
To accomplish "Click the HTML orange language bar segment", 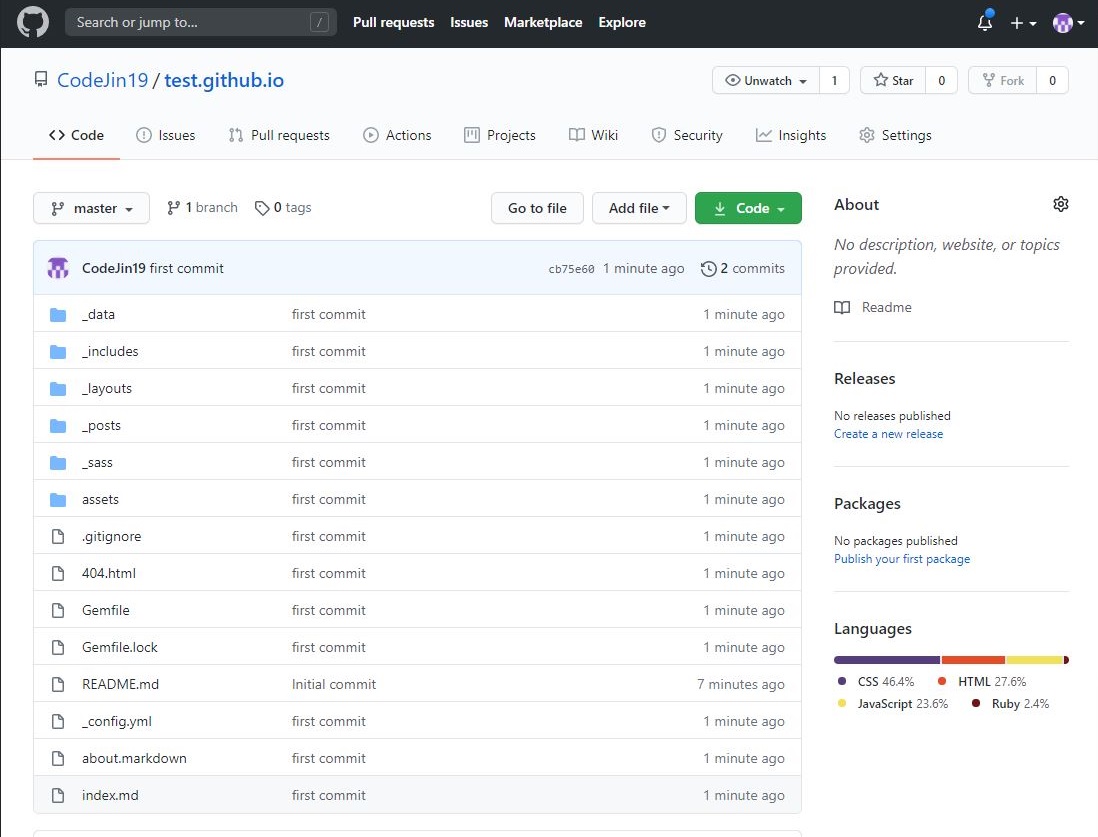I will [973, 660].
